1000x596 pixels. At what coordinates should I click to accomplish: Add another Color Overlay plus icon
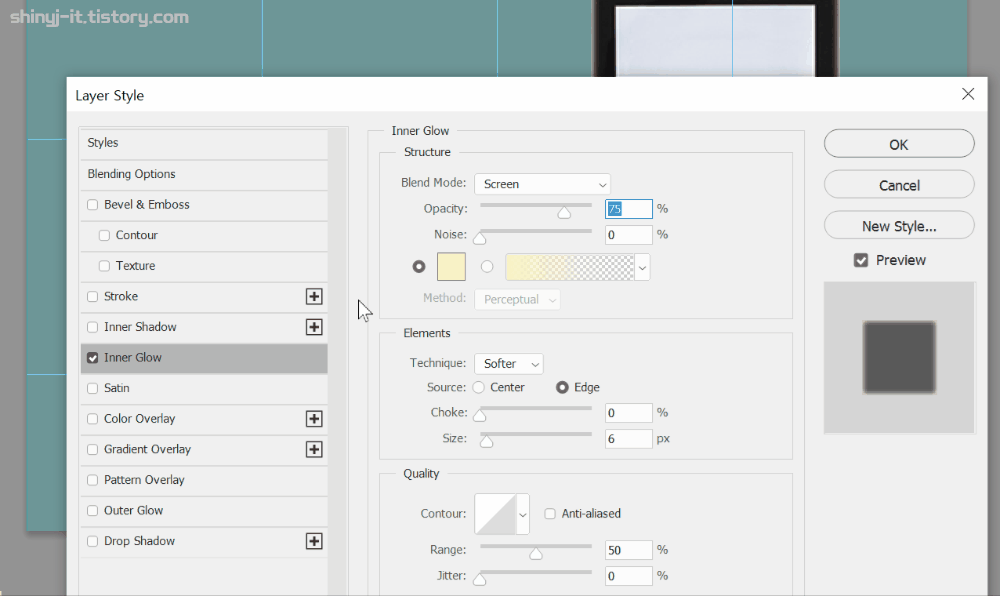pos(314,419)
